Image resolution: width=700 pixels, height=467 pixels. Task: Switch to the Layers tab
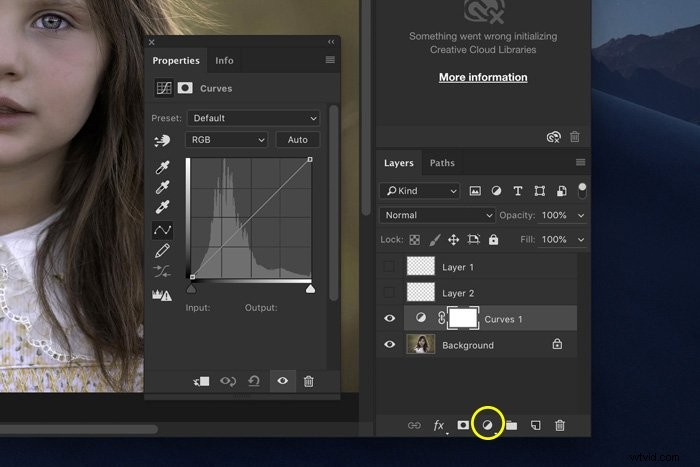click(399, 163)
